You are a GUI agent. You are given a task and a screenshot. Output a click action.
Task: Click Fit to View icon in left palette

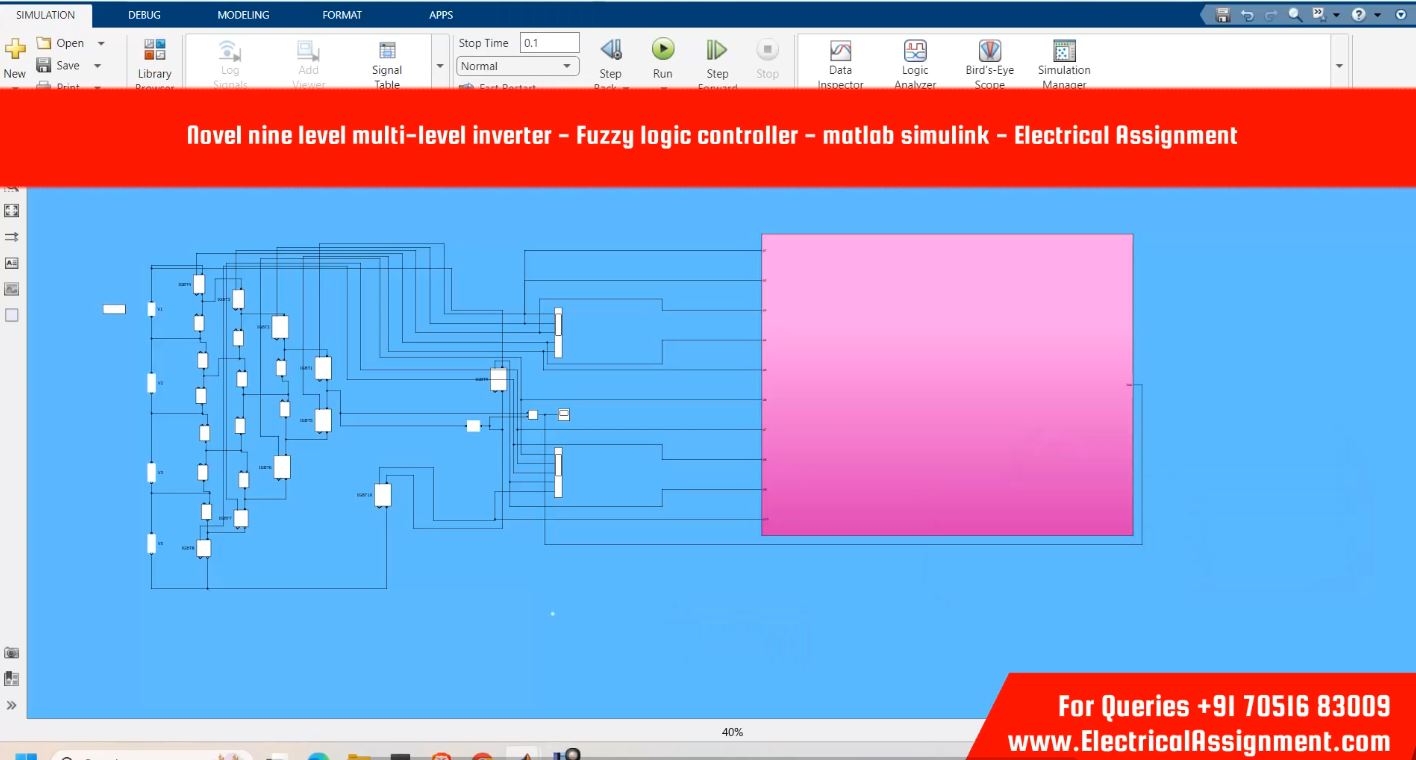pos(12,211)
